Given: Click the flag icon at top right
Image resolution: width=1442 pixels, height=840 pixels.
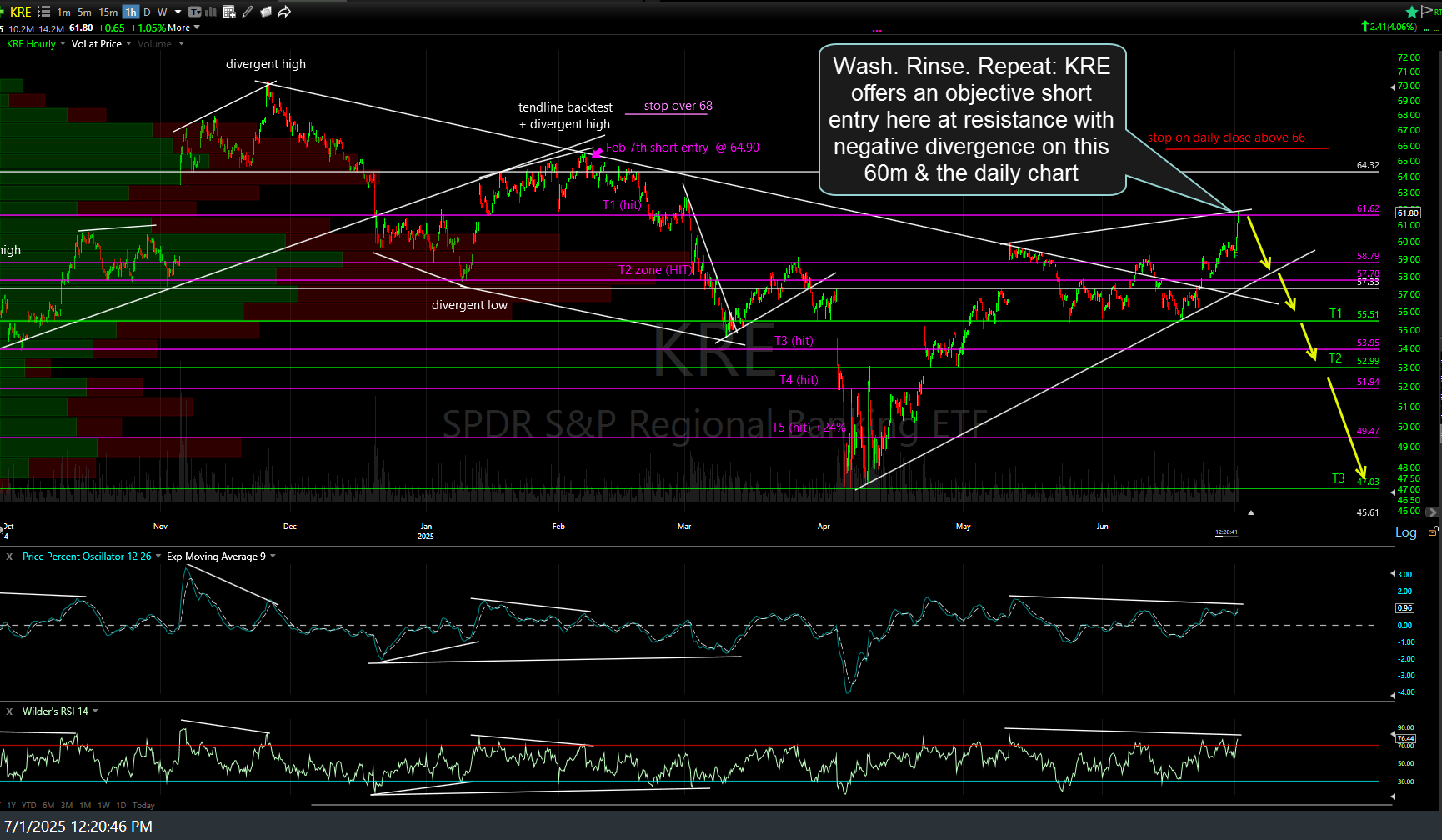Looking at the screenshot, I should point(1427,11).
